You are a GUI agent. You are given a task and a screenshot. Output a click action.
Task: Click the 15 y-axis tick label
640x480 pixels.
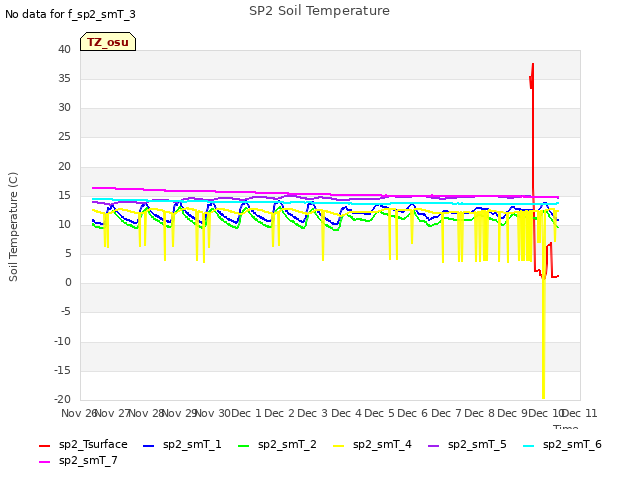click(x=64, y=195)
